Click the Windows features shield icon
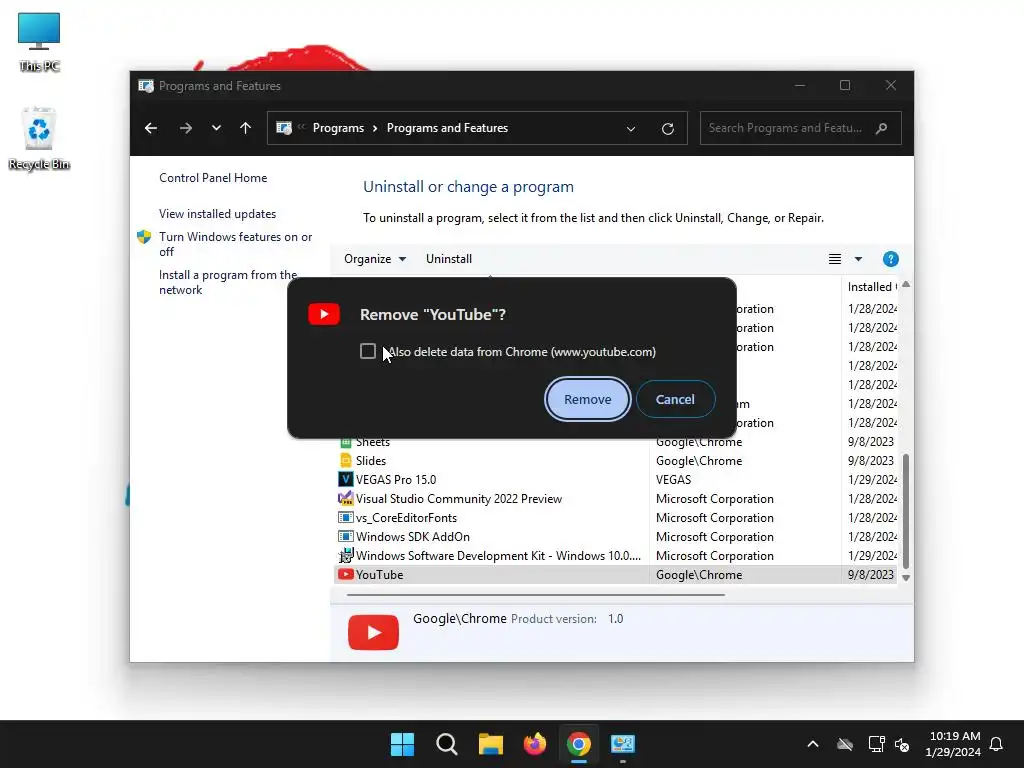This screenshot has height=768, width=1024. click(144, 237)
